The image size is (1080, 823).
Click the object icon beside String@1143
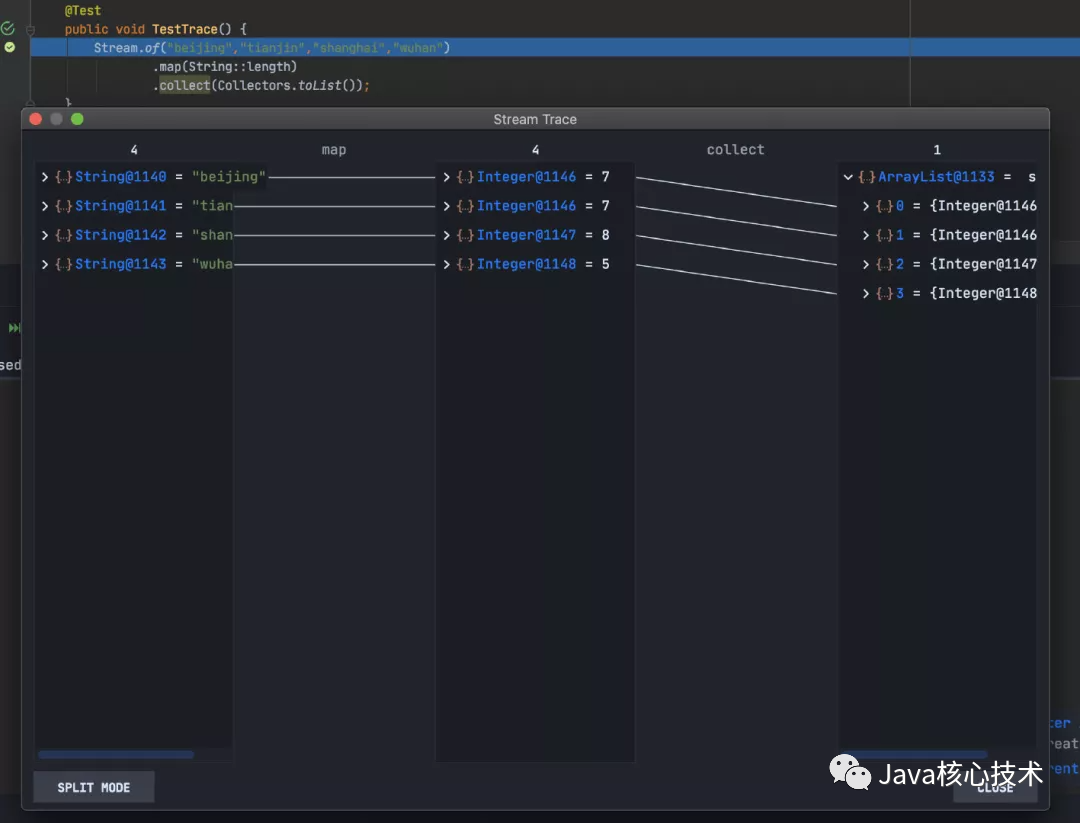point(63,264)
